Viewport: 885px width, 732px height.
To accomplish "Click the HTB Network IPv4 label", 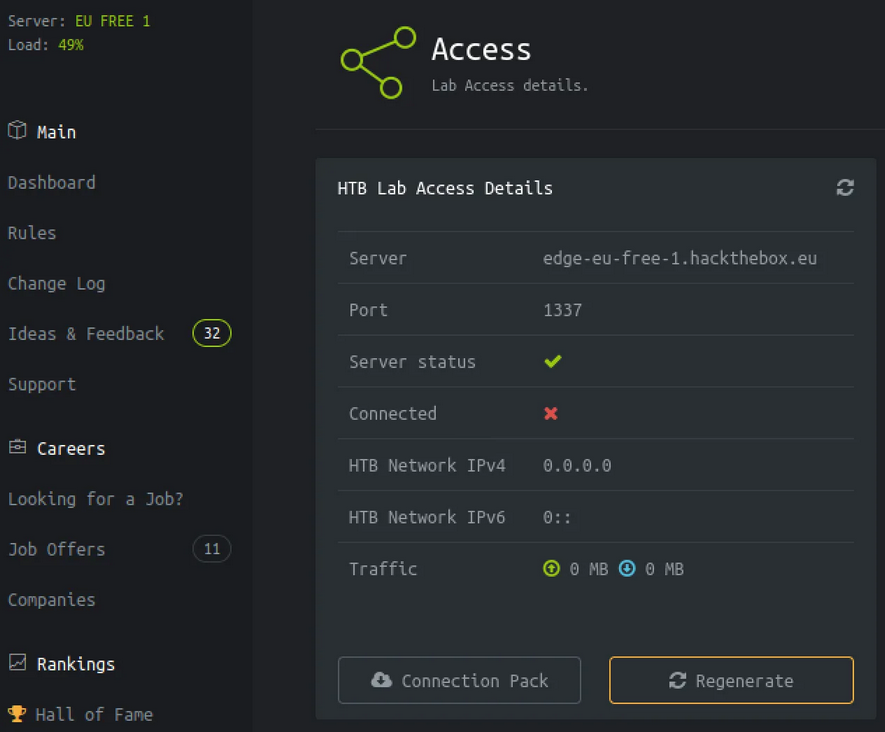I will 427,466.
